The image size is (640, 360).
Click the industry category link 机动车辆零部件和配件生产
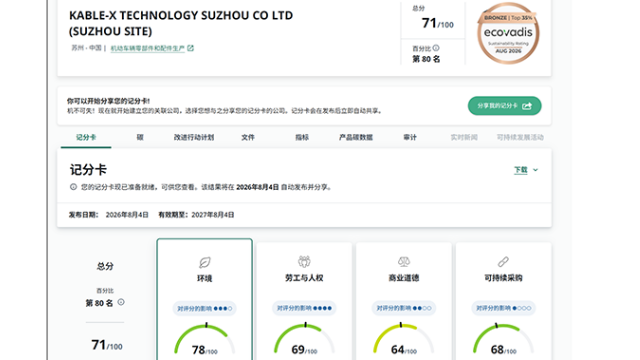click(x=147, y=48)
